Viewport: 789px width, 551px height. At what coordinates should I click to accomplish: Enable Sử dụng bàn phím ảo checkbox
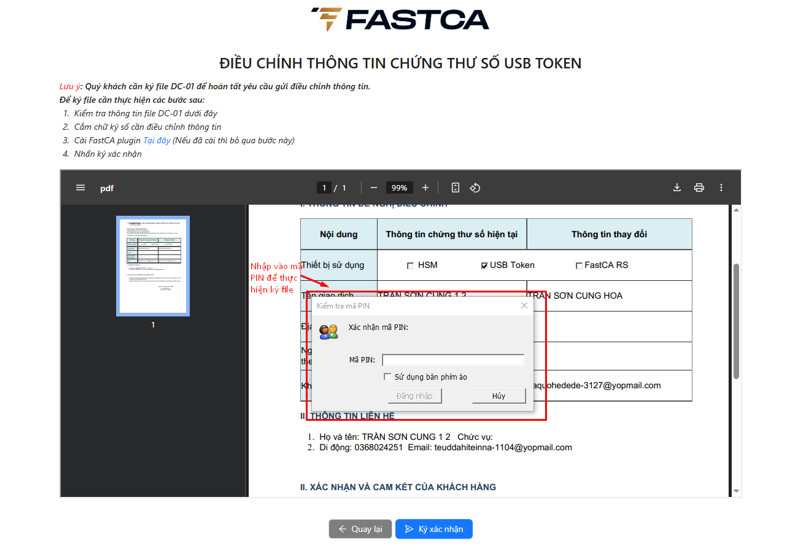pos(388,377)
